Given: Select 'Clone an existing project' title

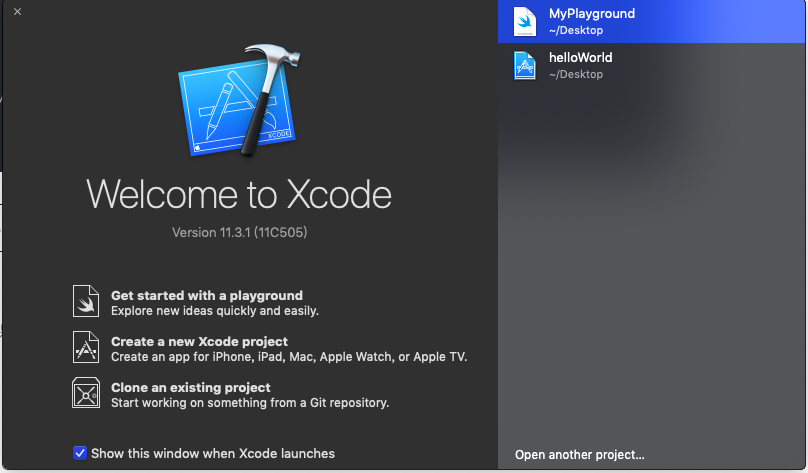Looking at the screenshot, I should point(190,387).
